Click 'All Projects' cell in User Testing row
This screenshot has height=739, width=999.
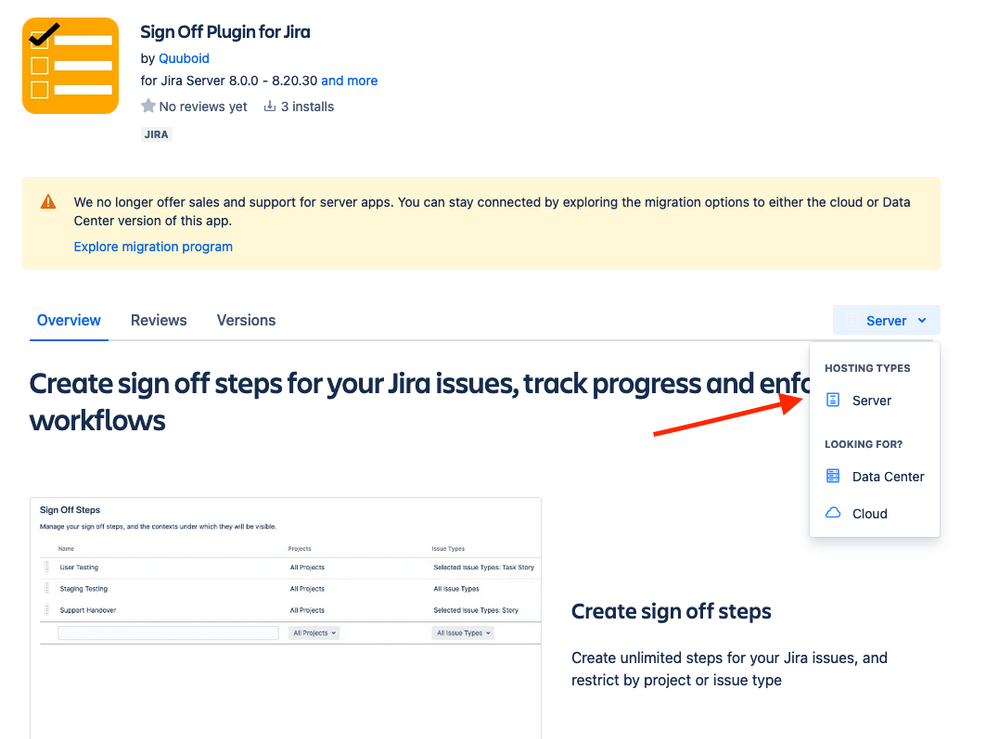tap(307, 567)
